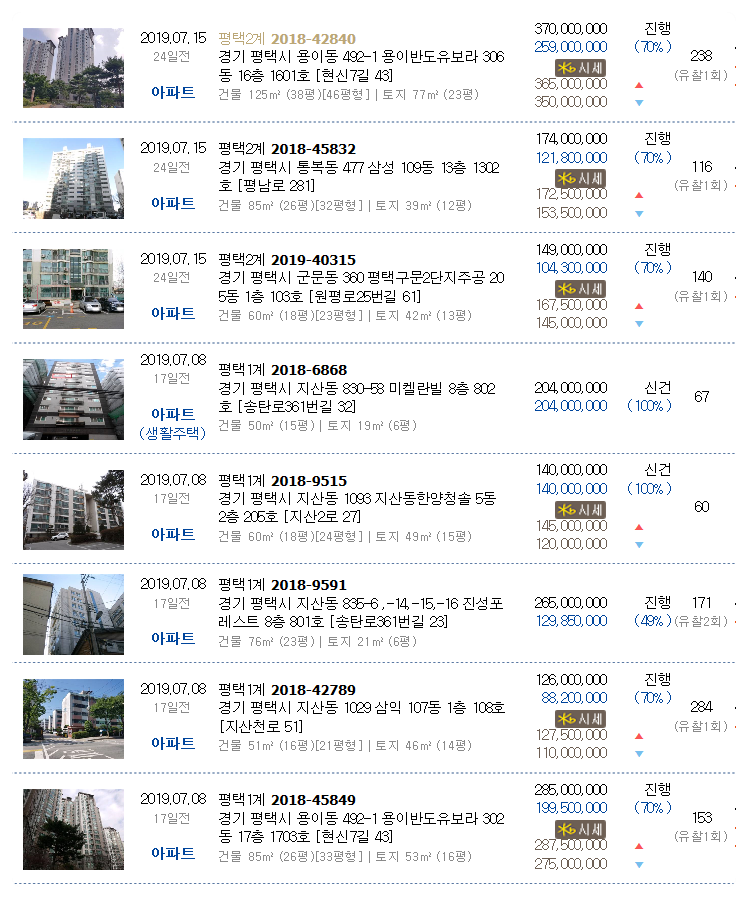Click blue down arrow beside 110,000,000
This screenshot has height=899, width=748.
coord(639,753)
